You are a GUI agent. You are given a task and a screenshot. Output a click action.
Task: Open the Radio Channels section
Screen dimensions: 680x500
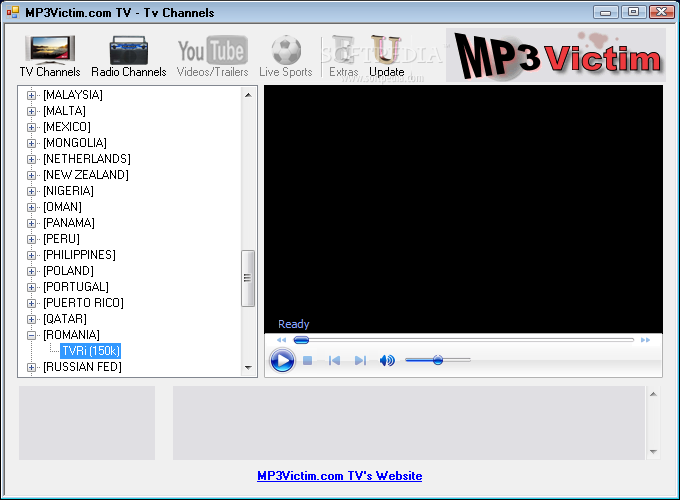[129, 56]
